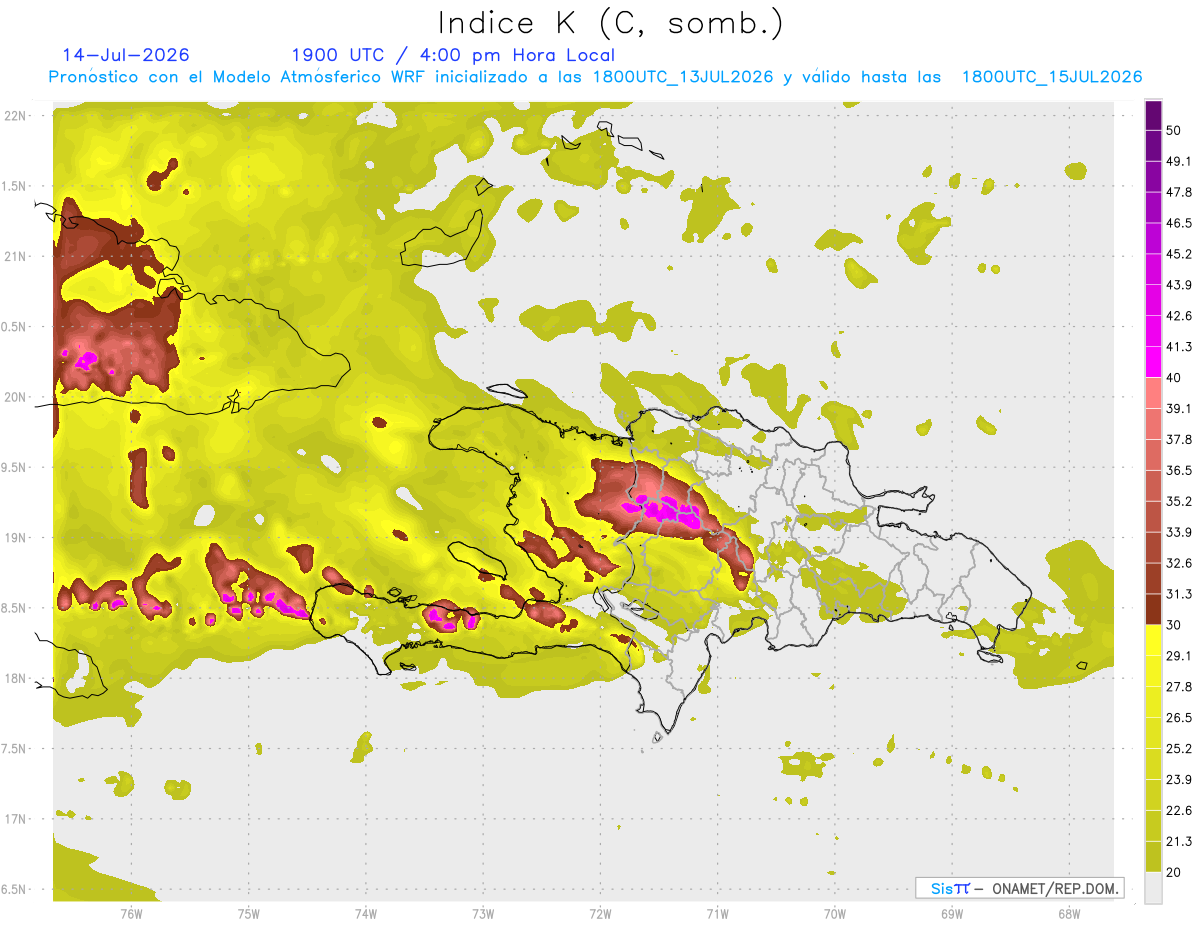Click the colorbar value '27.8'

tap(1179, 686)
